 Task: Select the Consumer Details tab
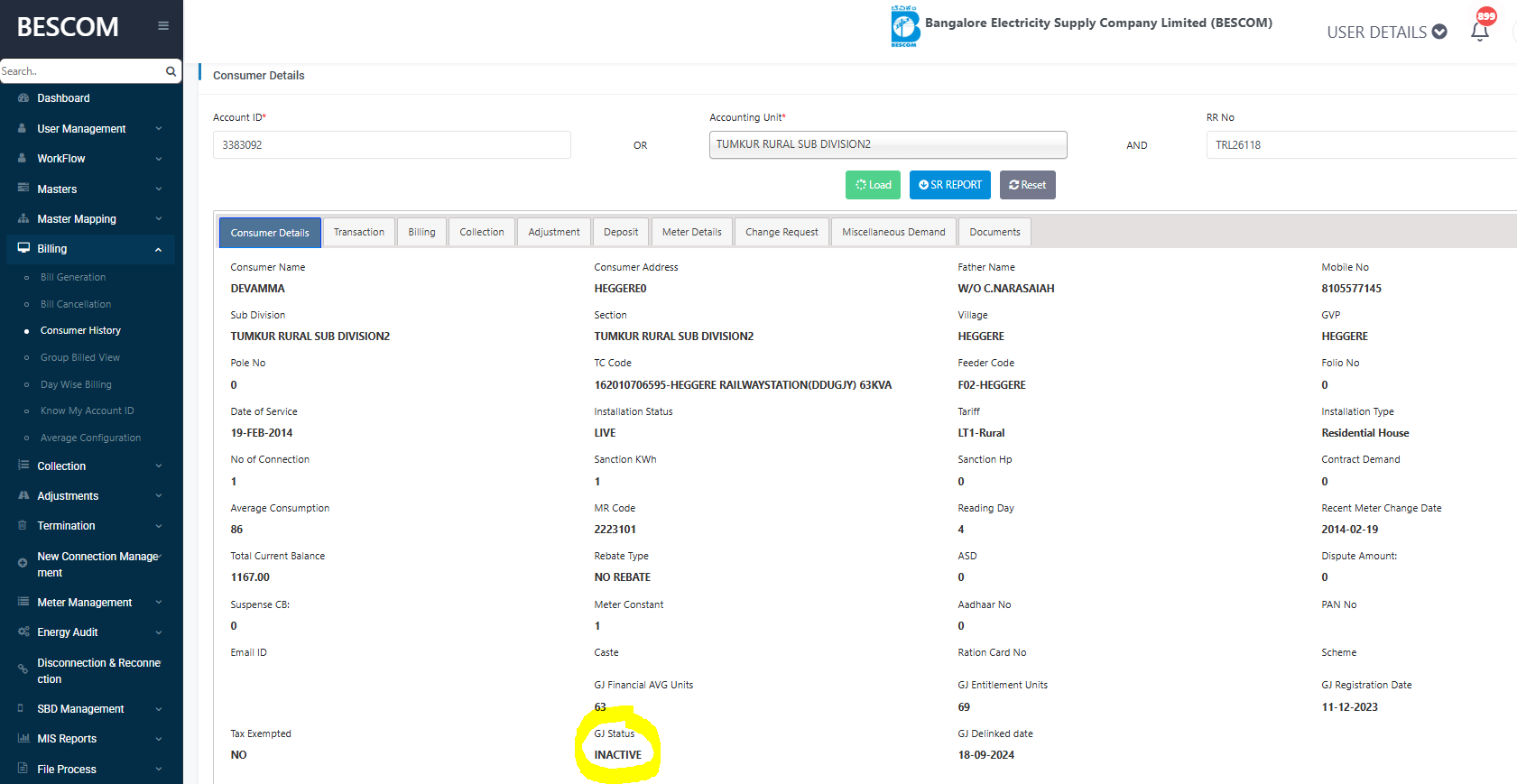tap(270, 233)
